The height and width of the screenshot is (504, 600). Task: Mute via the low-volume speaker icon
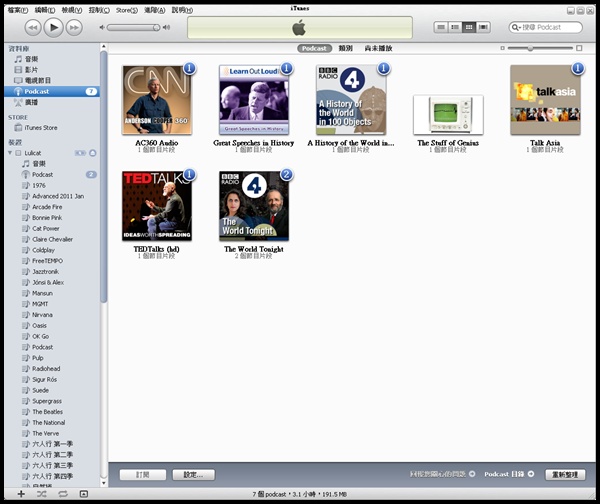pyautogui.click(x=102, y=28)
